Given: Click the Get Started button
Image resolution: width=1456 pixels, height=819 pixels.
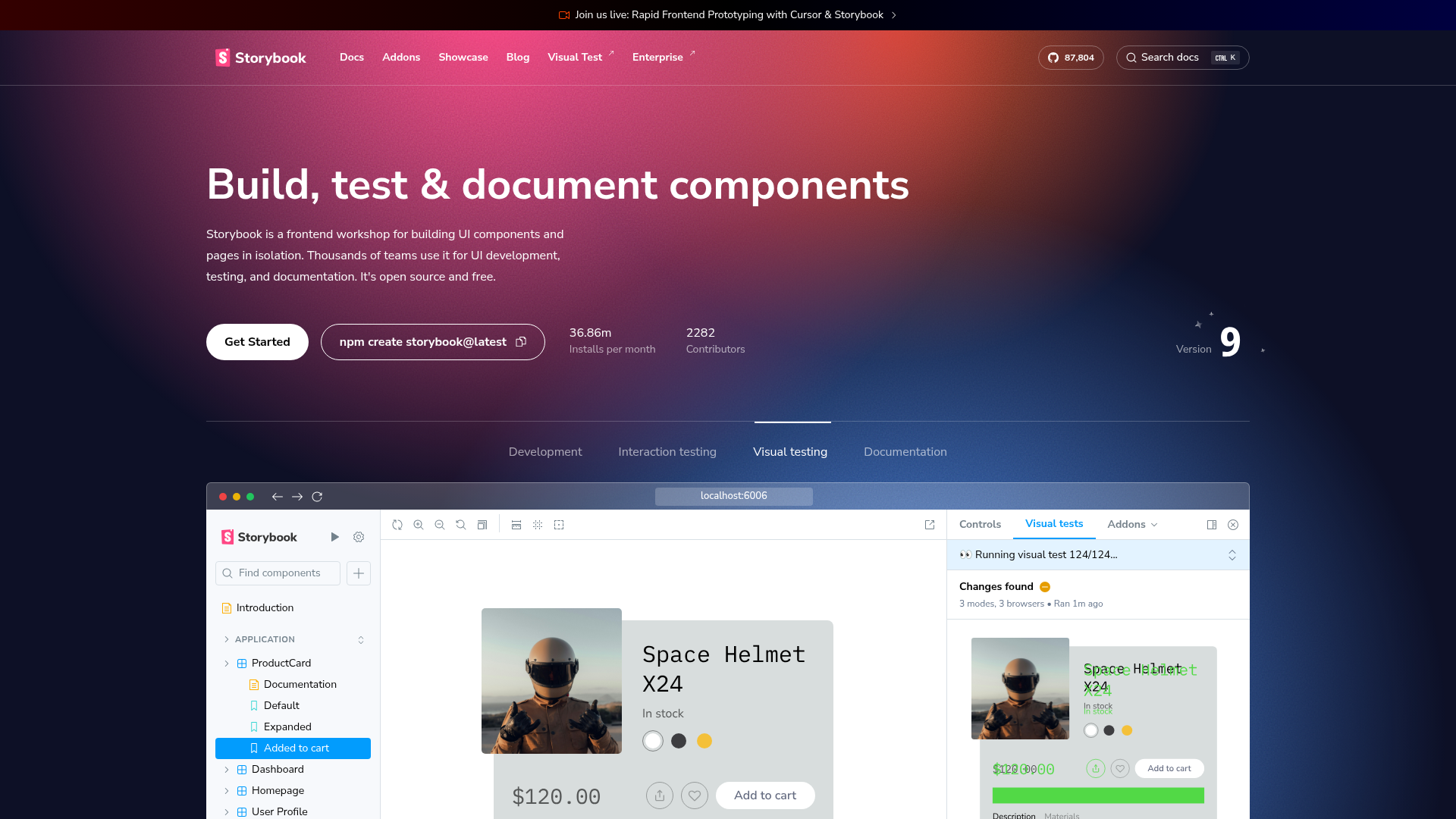Looking at the screenshot, I should (257, 342).
